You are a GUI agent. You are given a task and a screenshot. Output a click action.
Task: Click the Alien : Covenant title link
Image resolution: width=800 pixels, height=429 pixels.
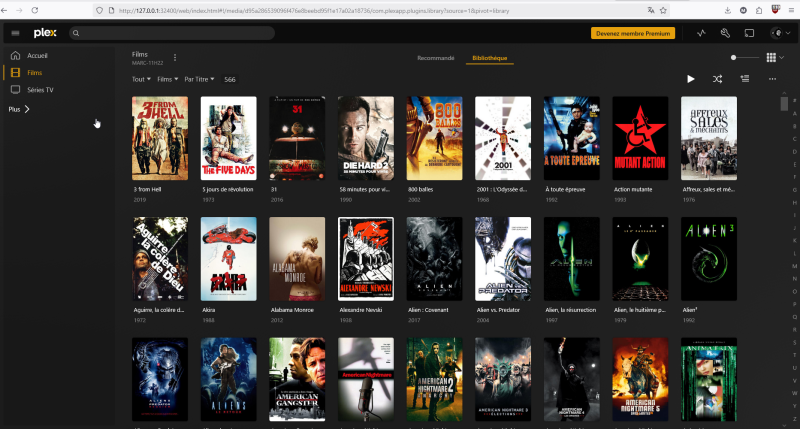(428, 310)
